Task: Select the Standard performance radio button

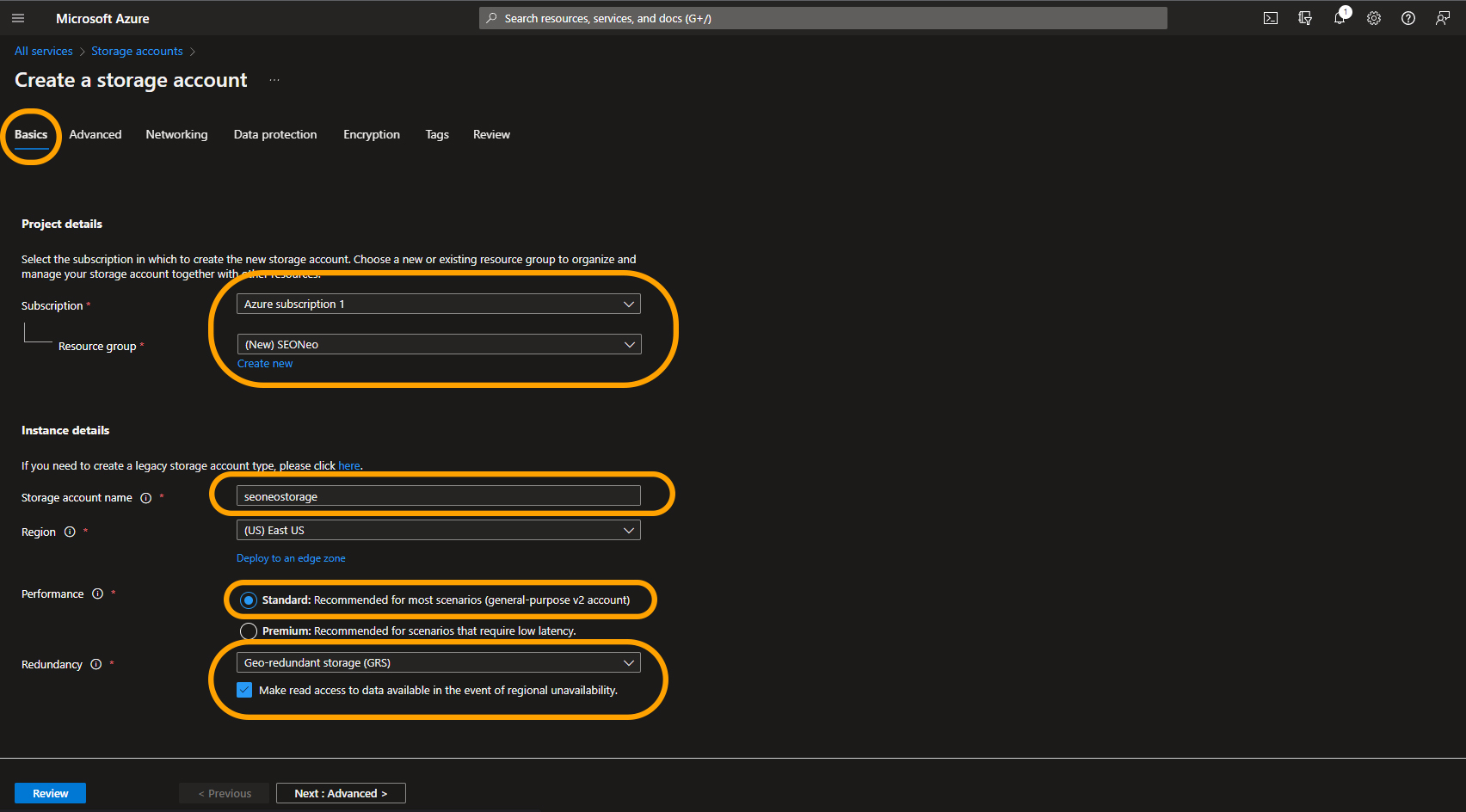Action: 249,600
